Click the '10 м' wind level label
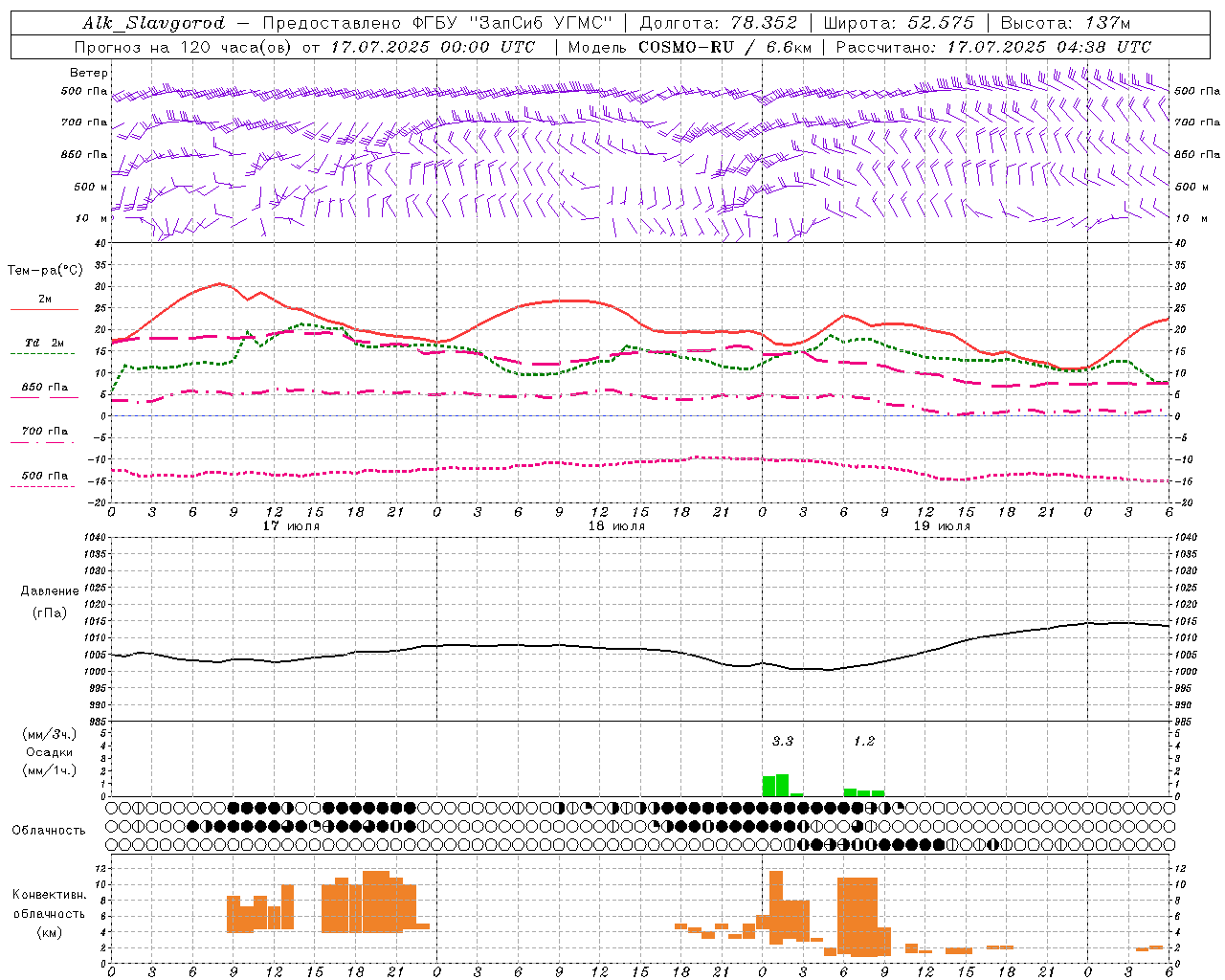Image resolution: width=1225 pixels, height=980 pixels. pos(91,218)
